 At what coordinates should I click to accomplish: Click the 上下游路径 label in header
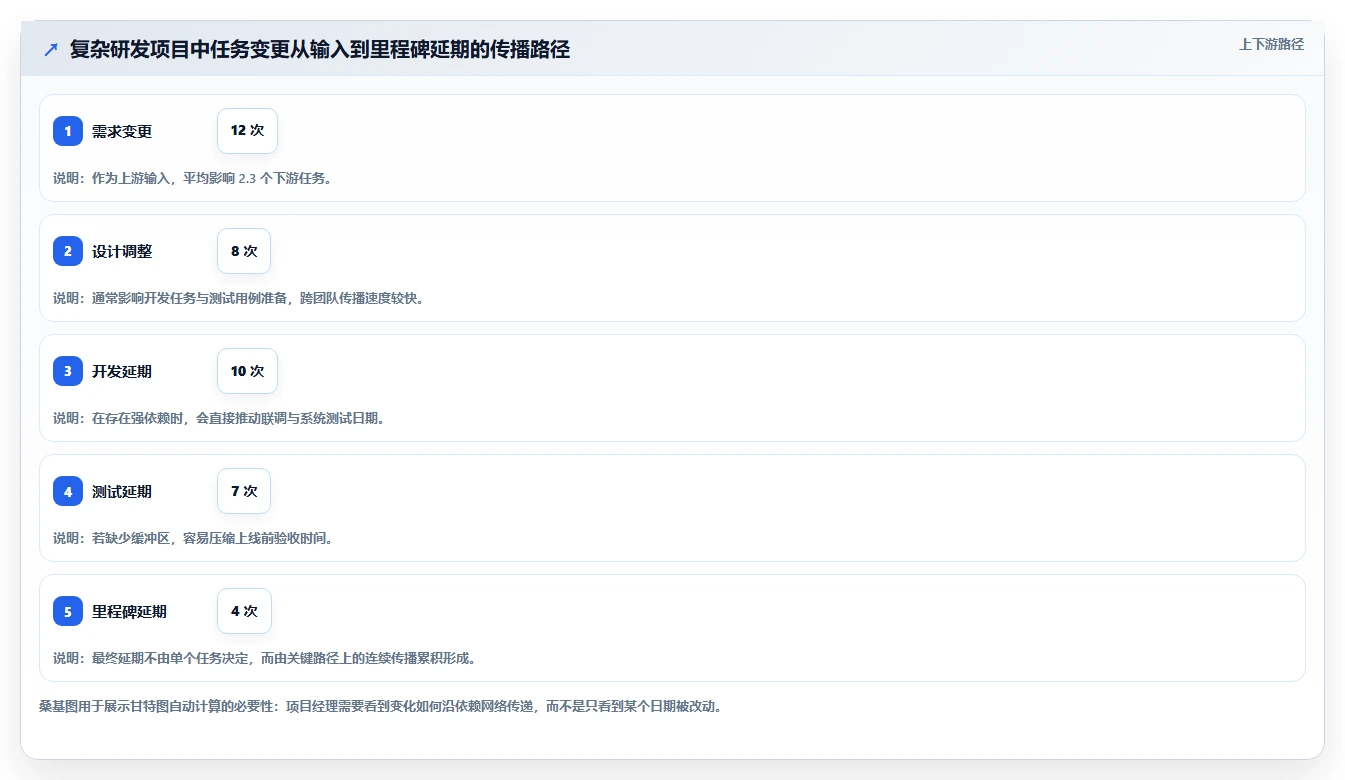point(1271,44)
